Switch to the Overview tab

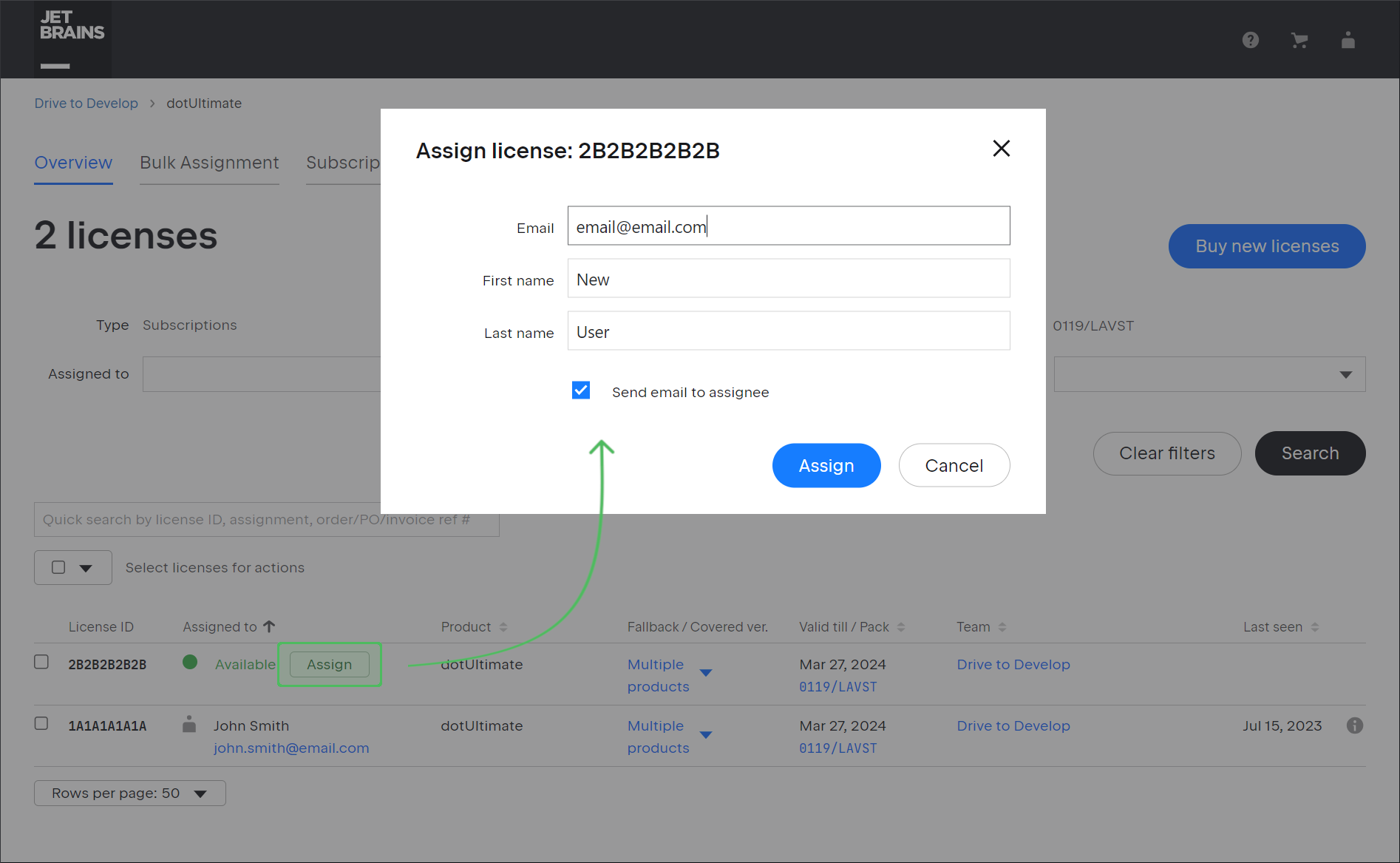click(x=73, y=163)
